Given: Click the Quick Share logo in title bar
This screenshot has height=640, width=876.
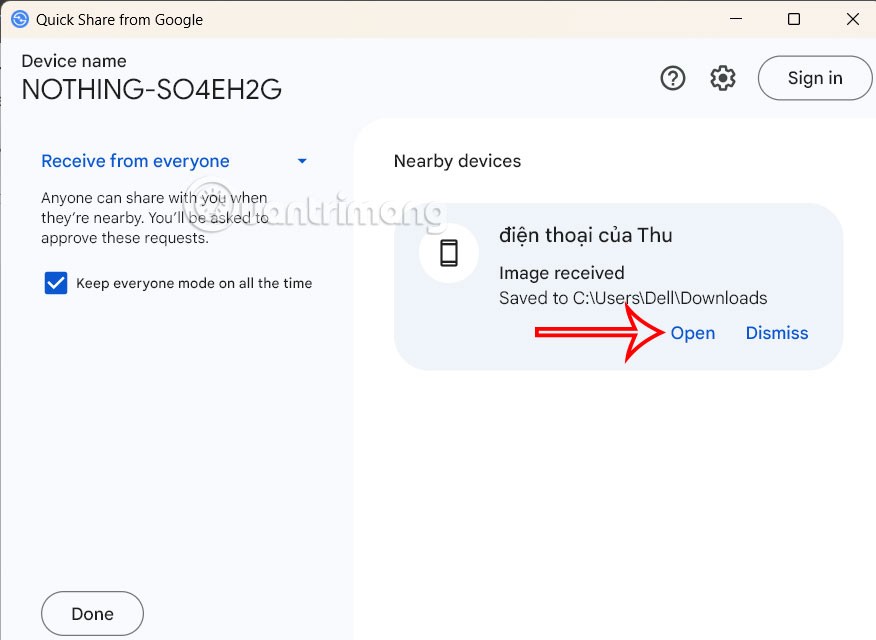Looking at the screenshot, I should [20, 20].
